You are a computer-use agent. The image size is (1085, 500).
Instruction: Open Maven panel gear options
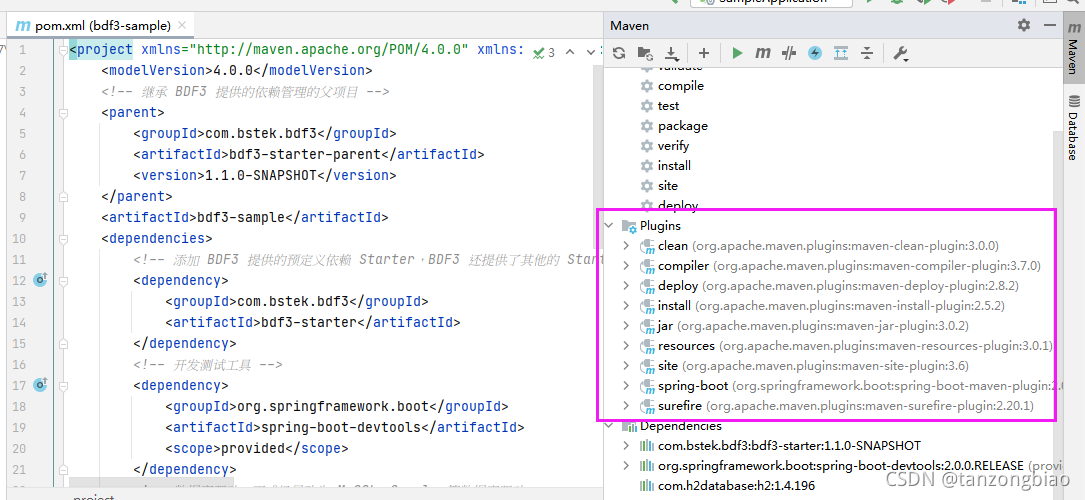(x=1024, y=26)
